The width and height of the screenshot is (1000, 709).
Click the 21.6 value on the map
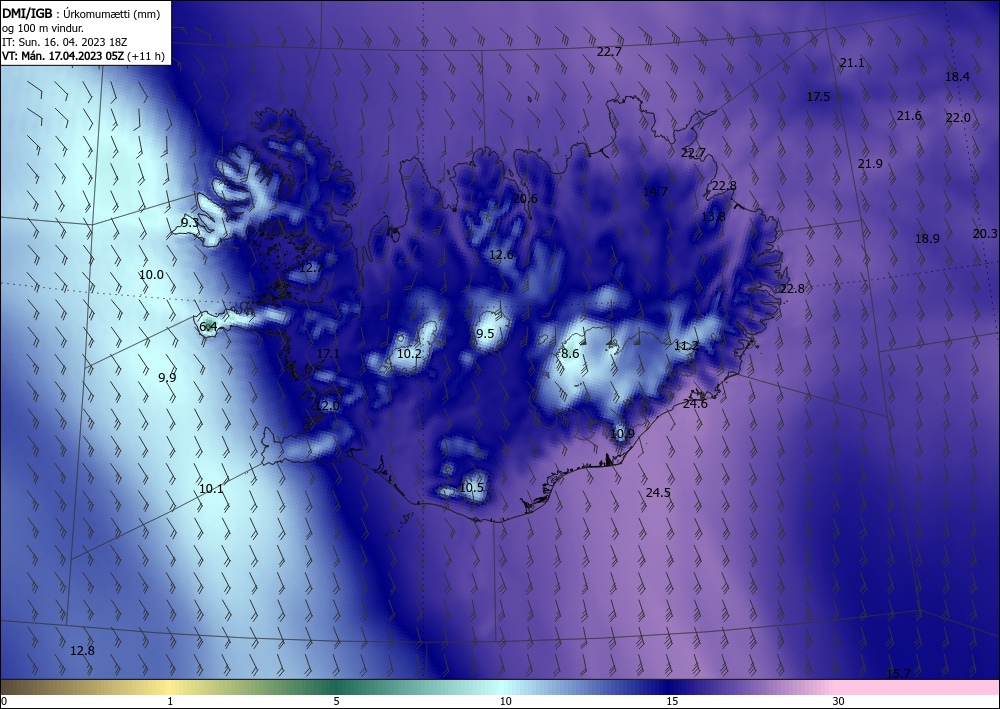(x=909, y=116)
